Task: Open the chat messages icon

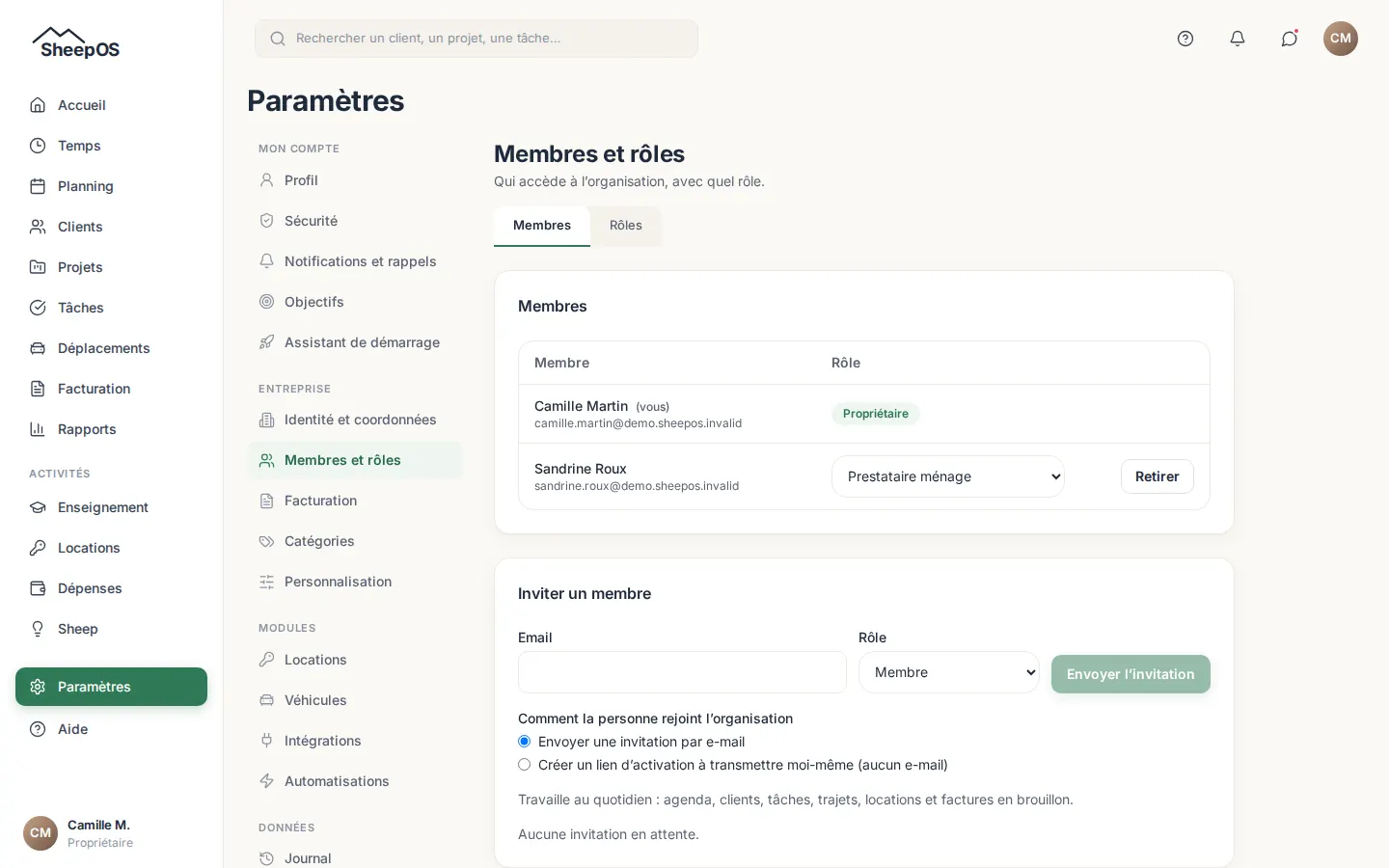Action: tap(1290, 39)
